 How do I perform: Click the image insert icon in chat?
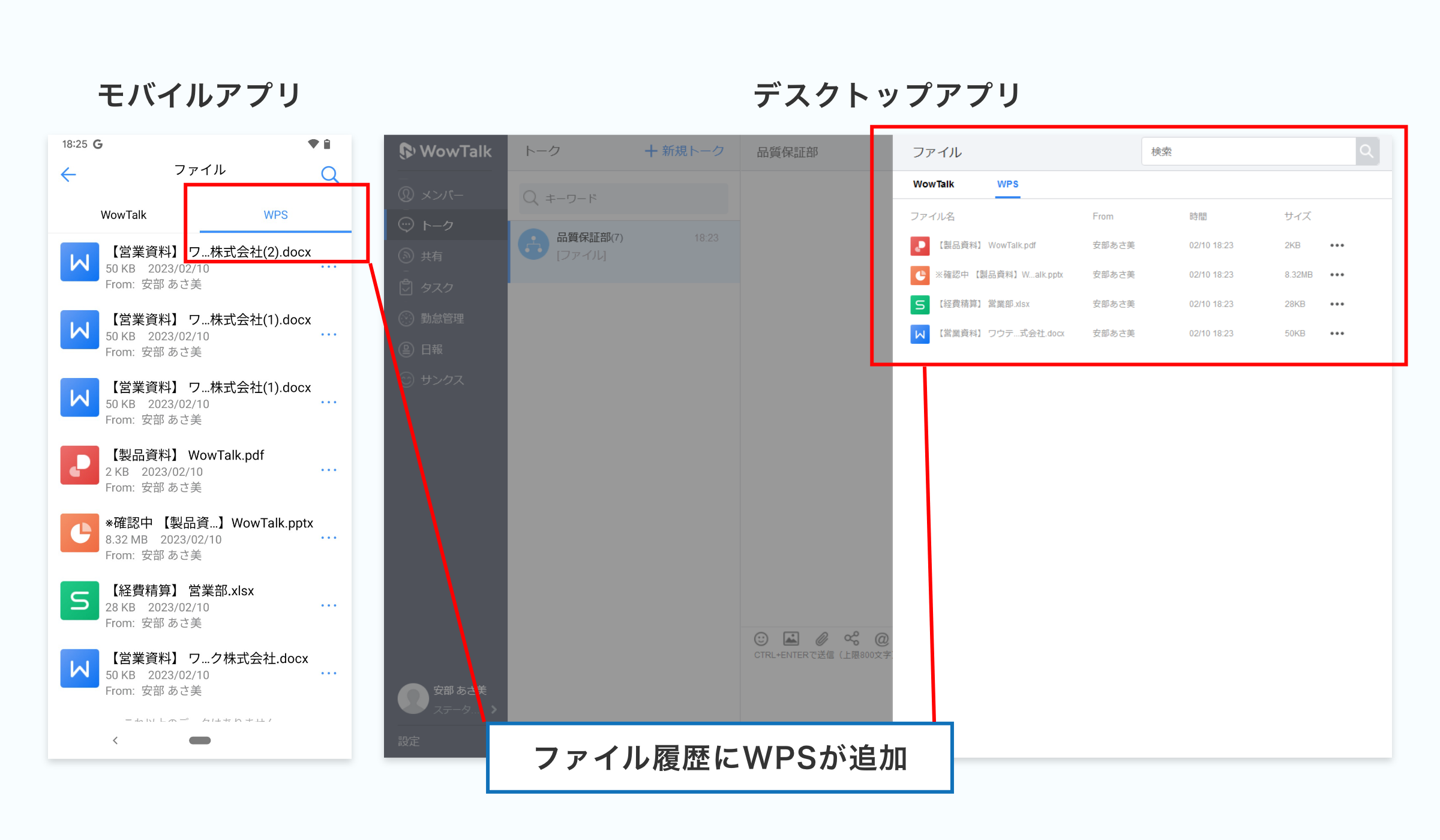[x=791, y=639]
